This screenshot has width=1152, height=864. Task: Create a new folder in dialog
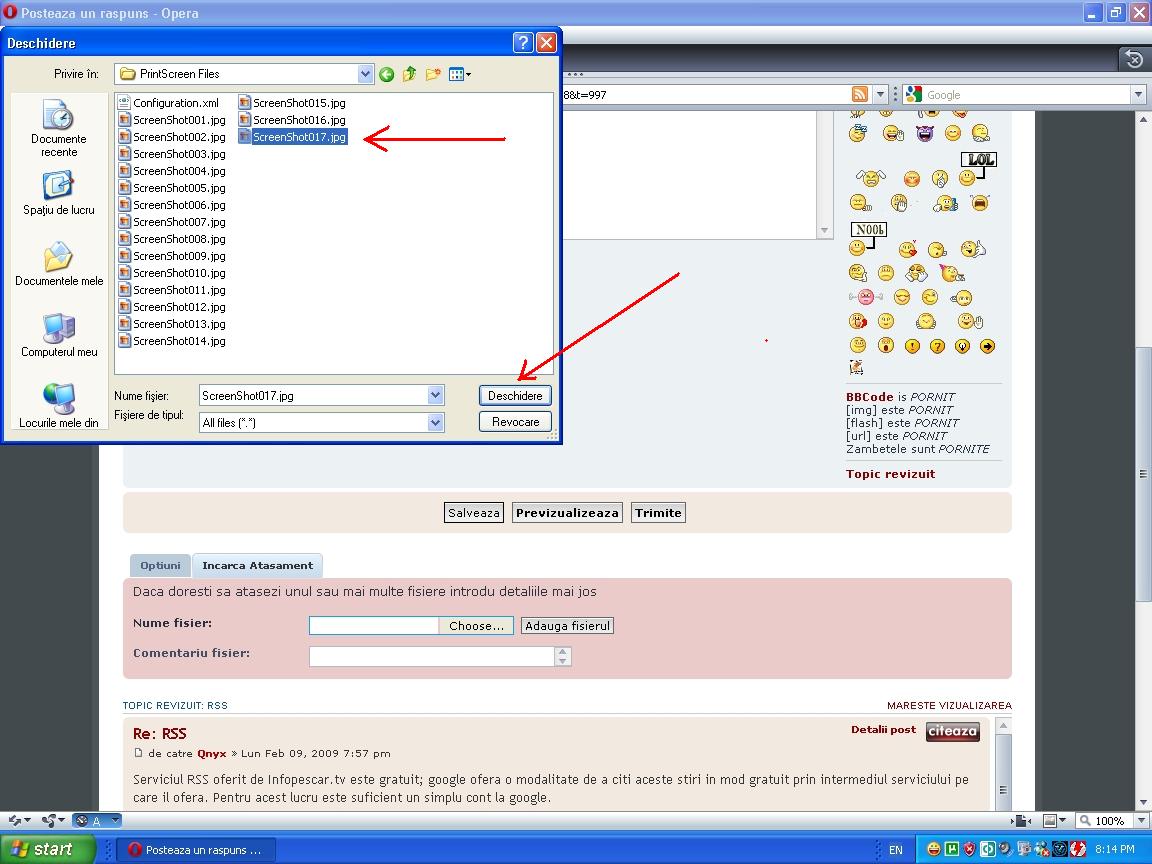433,74
